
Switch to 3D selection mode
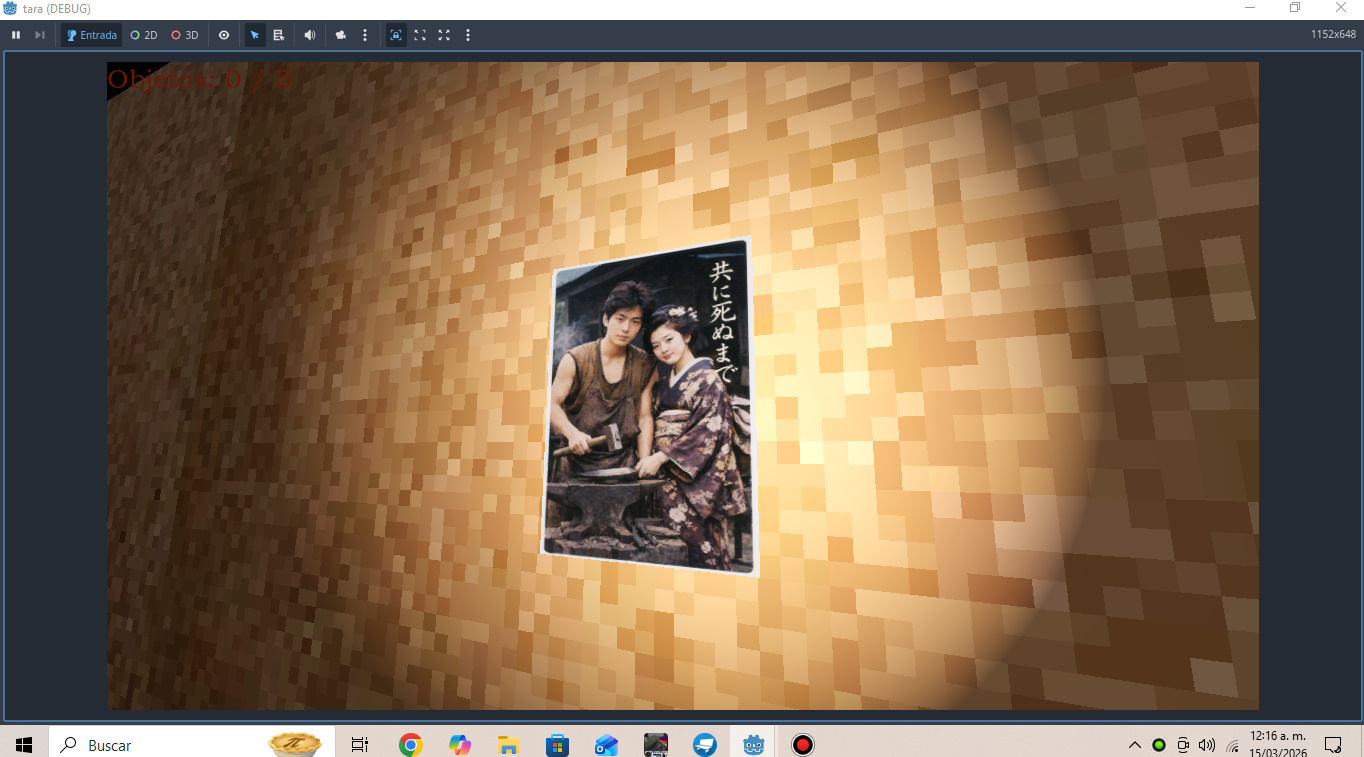(185, 35)
